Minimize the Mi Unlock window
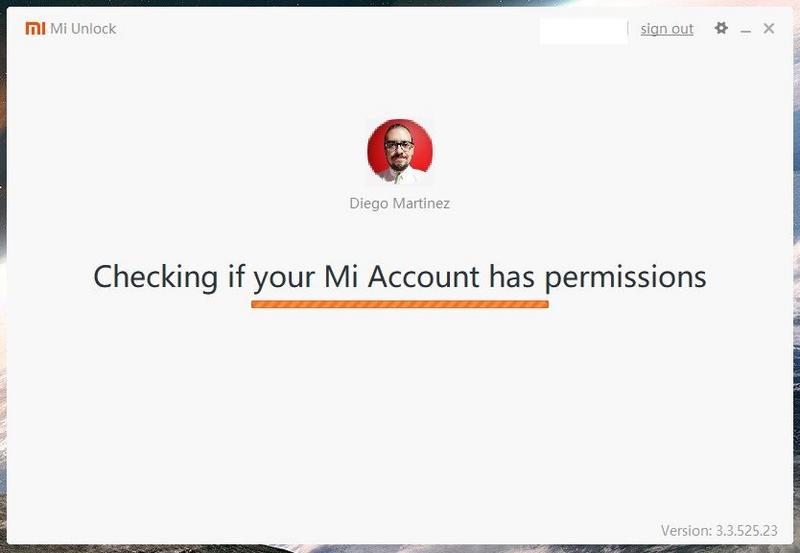The width and height of the screenshot is (800, 553). point(746,32)
